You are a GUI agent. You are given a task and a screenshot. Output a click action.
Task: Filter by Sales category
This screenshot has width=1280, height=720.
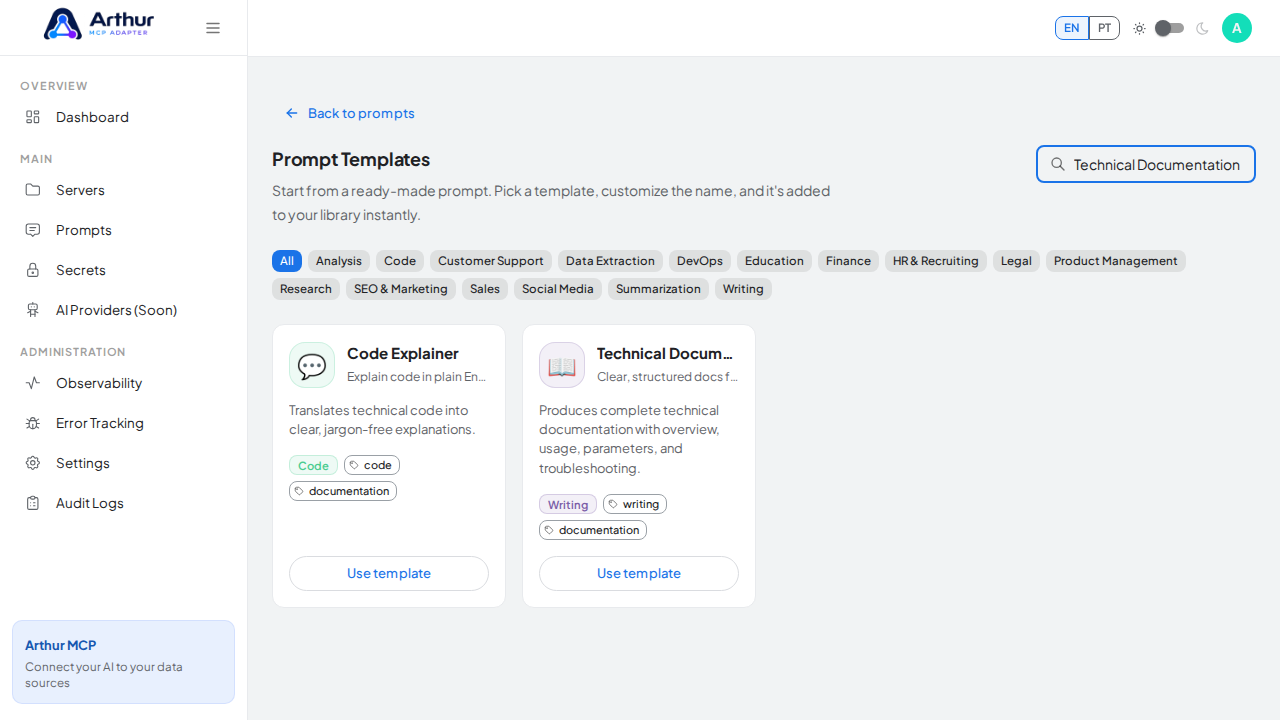click(485, 289)
